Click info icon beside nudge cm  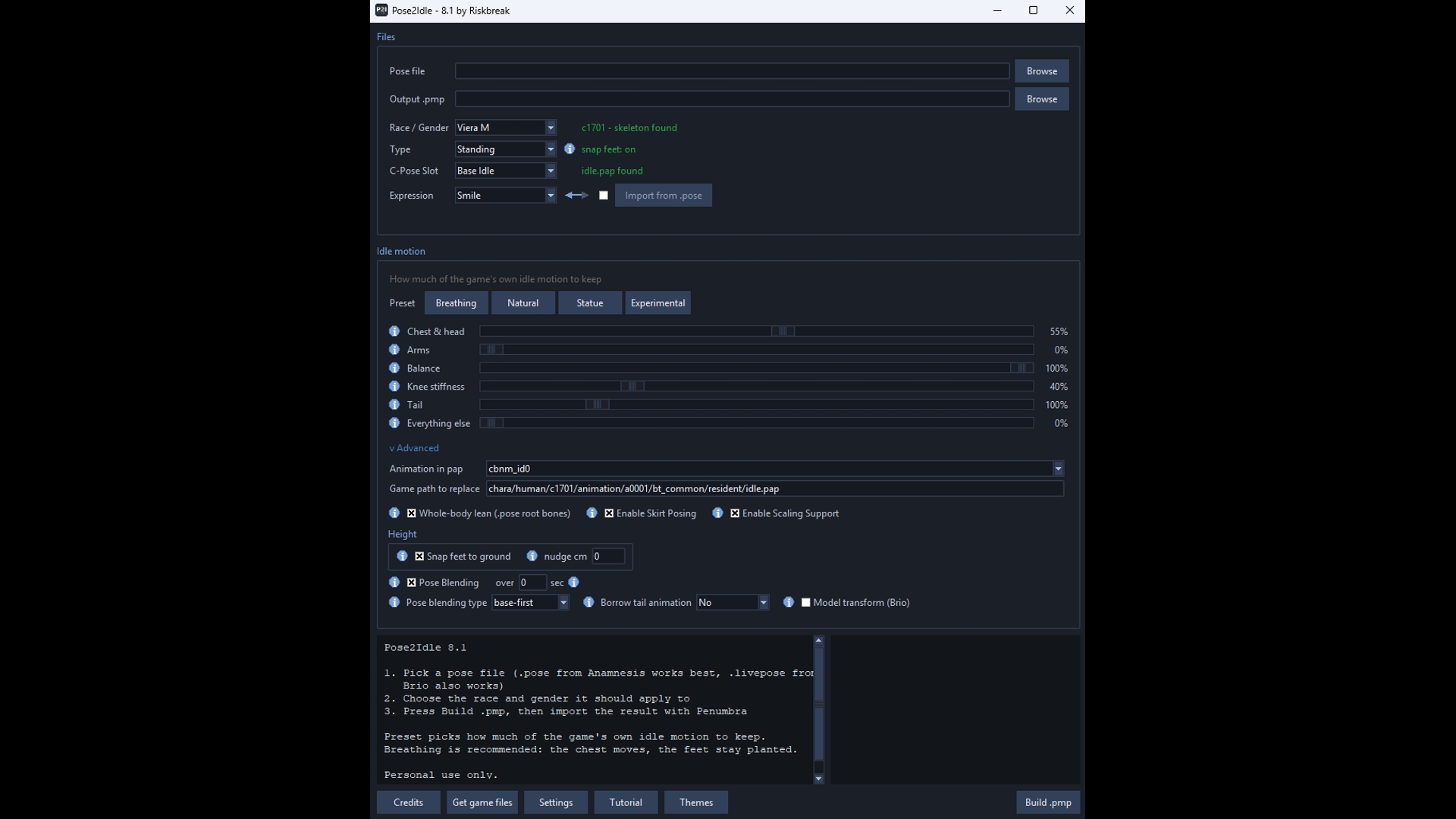pos(532,557)
